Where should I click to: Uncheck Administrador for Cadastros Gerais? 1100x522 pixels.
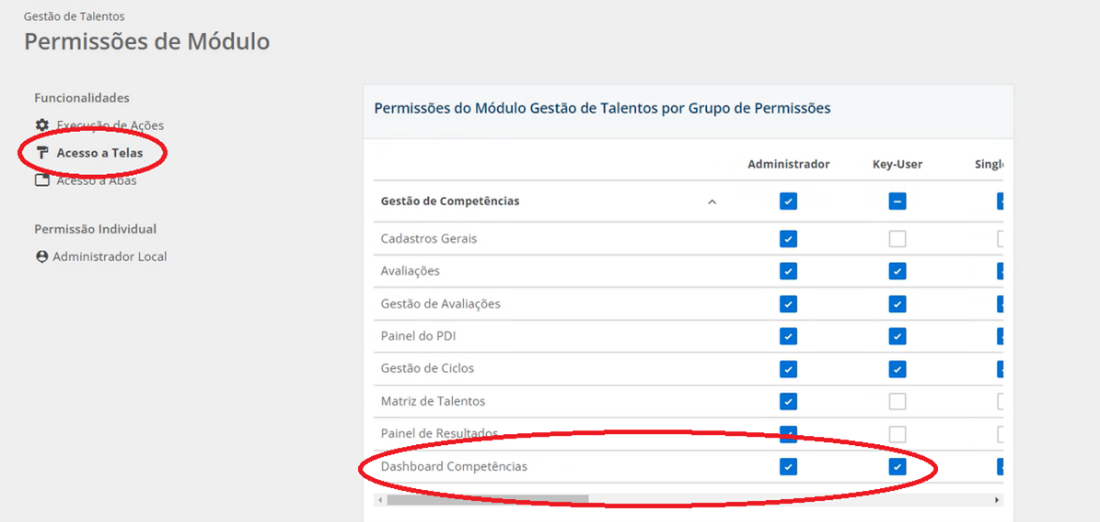788,239
